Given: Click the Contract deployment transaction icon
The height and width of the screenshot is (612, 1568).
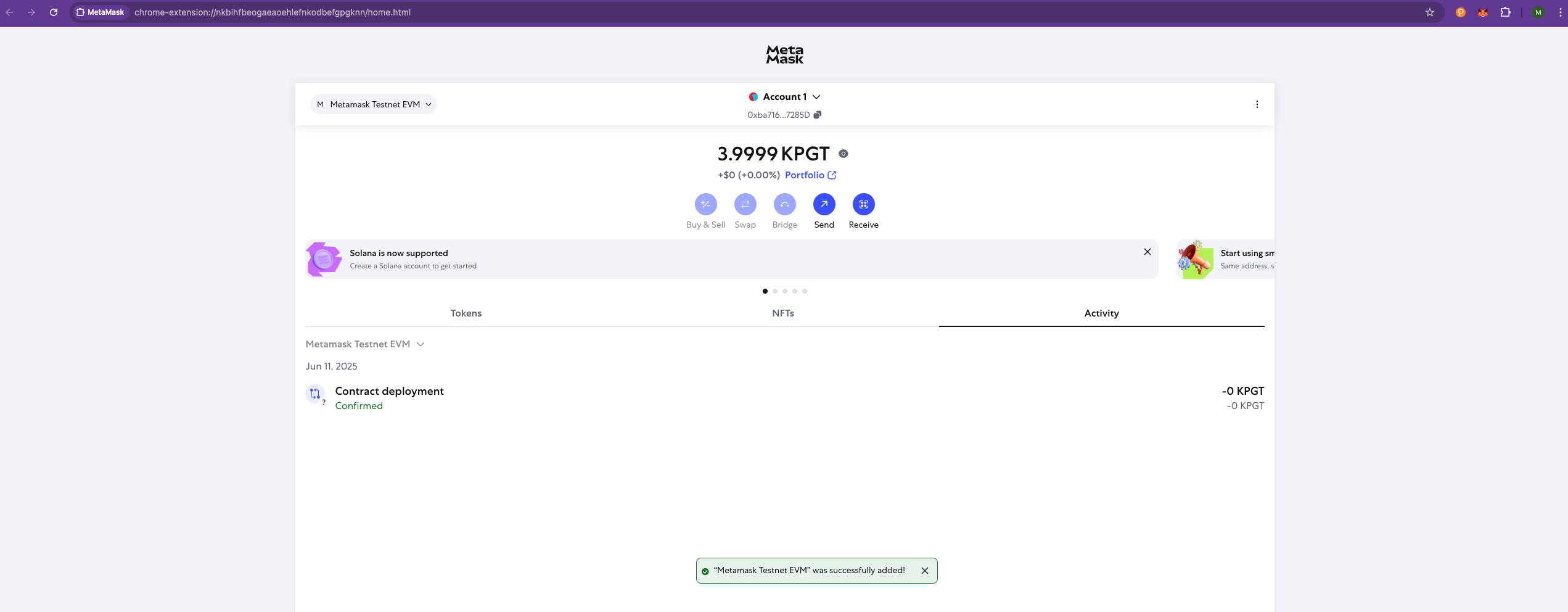Looking at the screenshot, I should pos(315,394).
